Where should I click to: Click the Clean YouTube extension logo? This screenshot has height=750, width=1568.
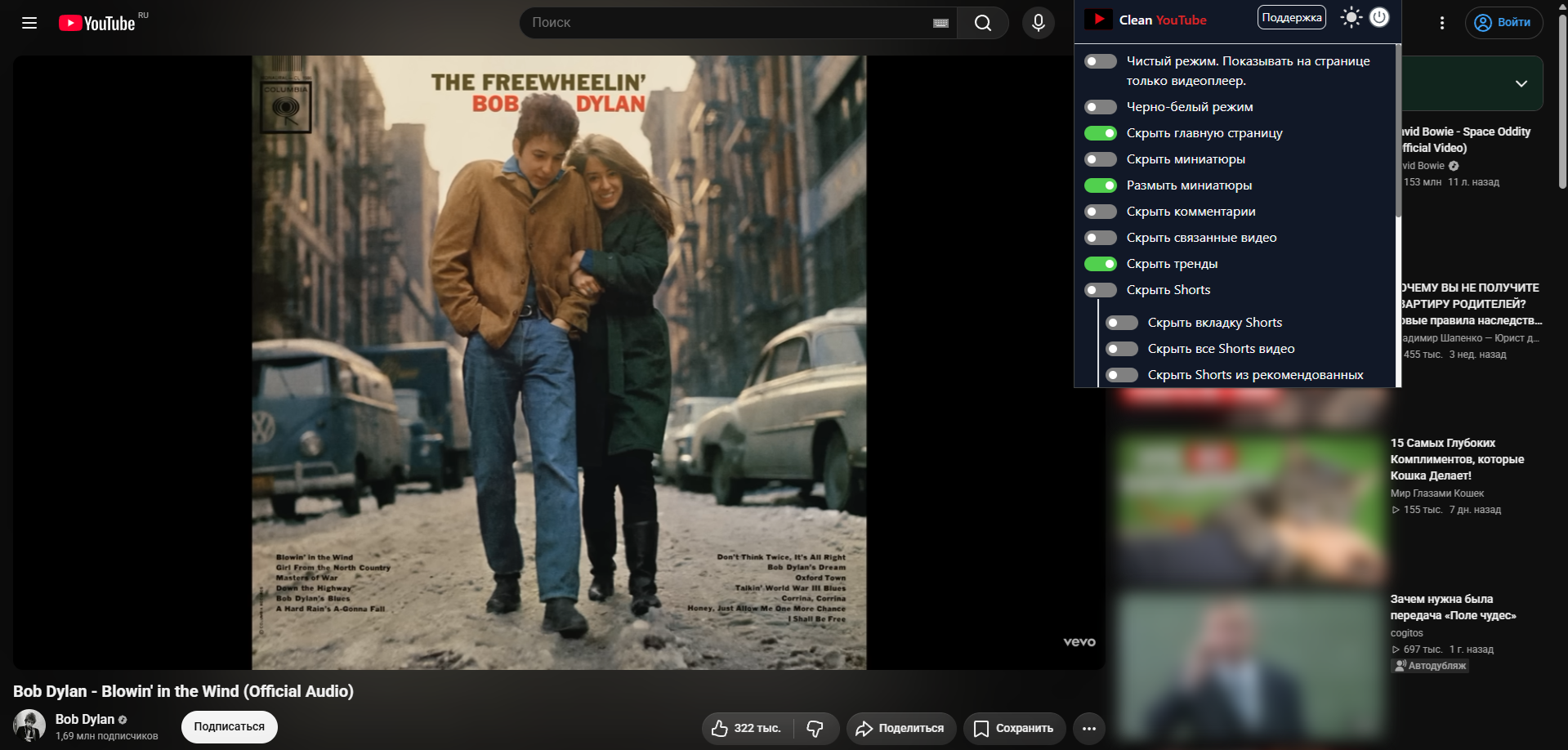click(1098, 20)
